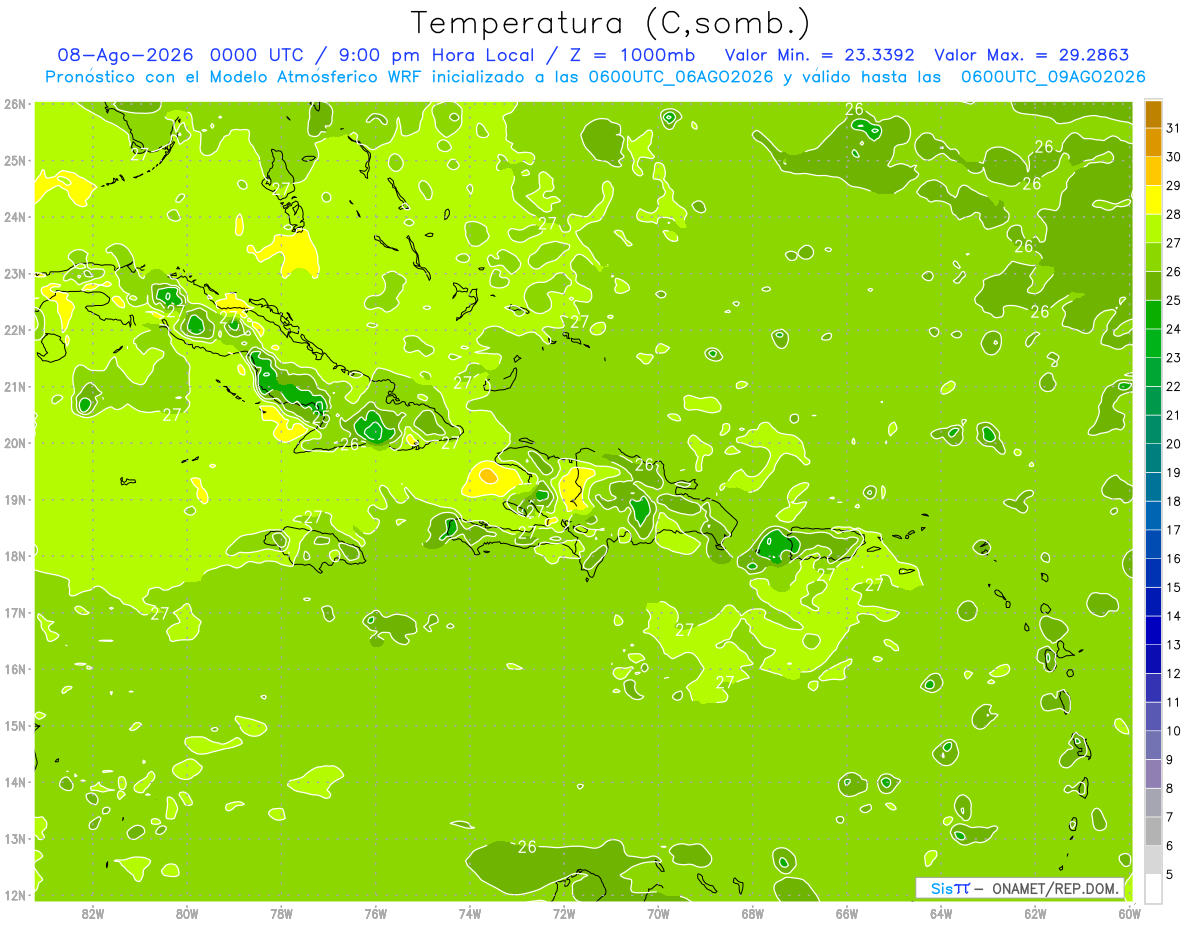Click the "14N" latitude axis label
Image resolution: width=1200 pixels, height=927 pixels.
tap(14, 782)
